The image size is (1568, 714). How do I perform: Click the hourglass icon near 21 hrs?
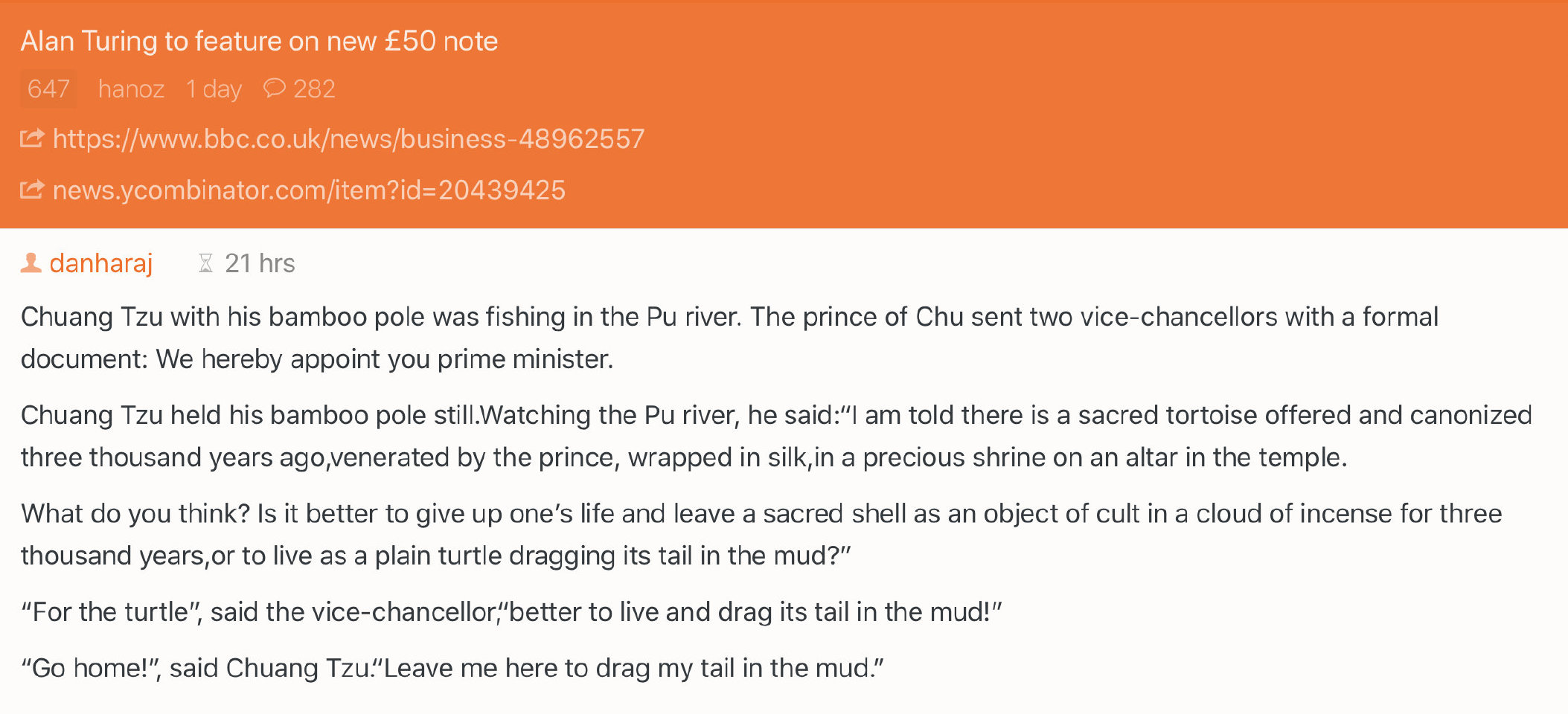pos(206,263)
